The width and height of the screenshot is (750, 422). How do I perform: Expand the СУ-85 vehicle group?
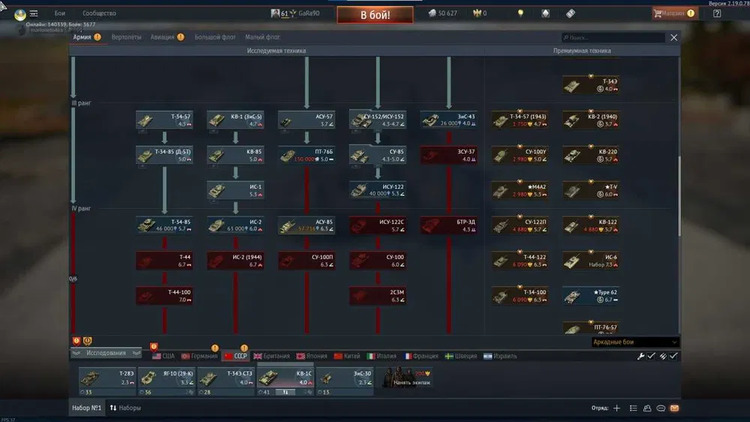click(x=378, y=155)
